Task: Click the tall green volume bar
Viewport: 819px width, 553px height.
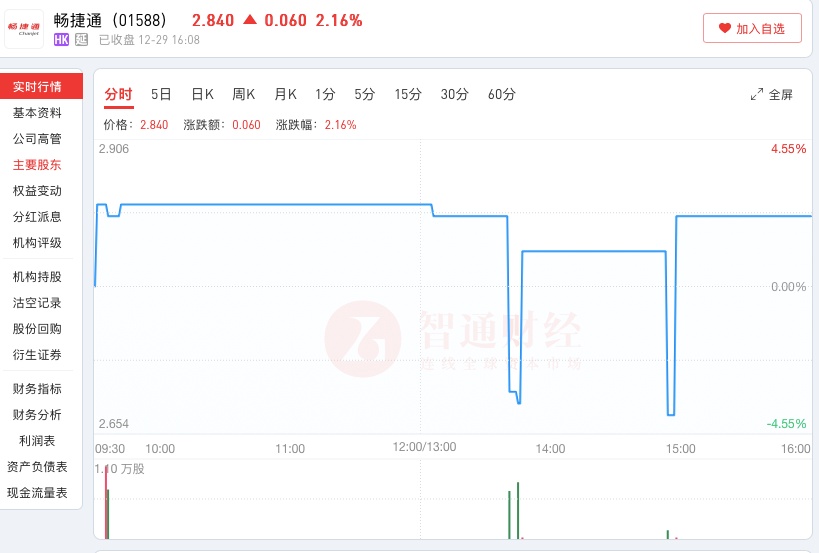Action: 518,510
